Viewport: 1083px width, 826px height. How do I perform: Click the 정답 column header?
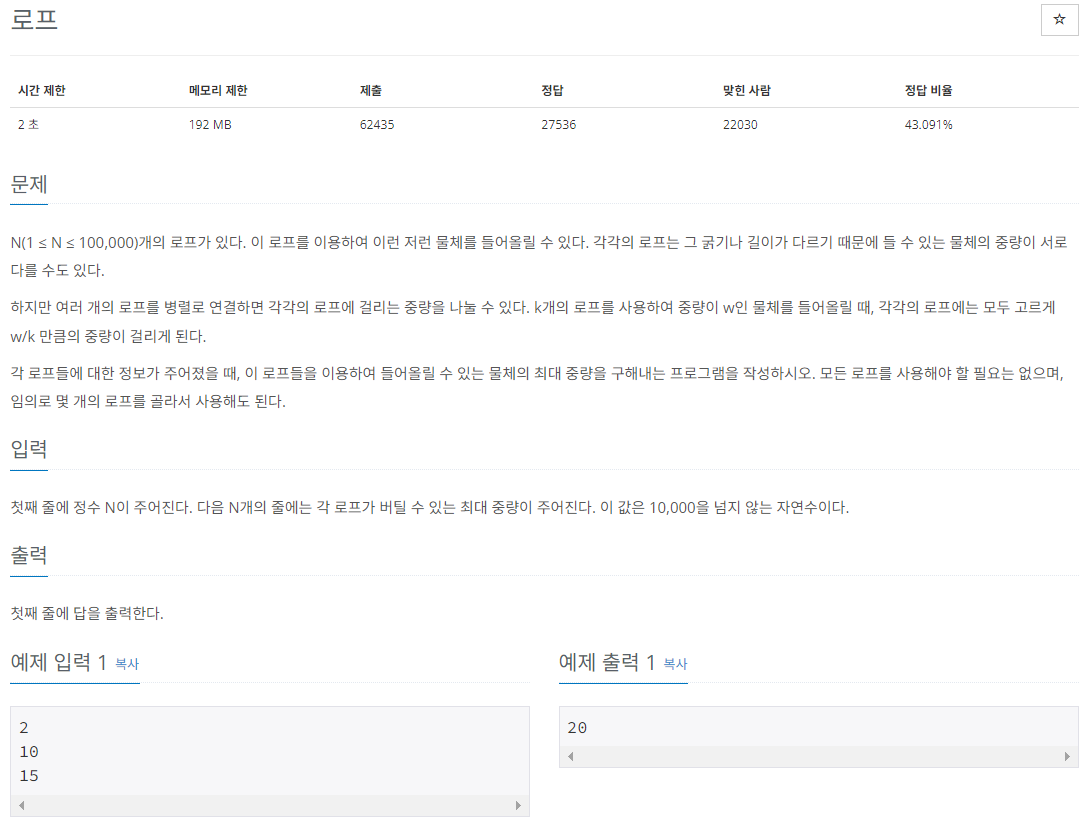[553, 90]
